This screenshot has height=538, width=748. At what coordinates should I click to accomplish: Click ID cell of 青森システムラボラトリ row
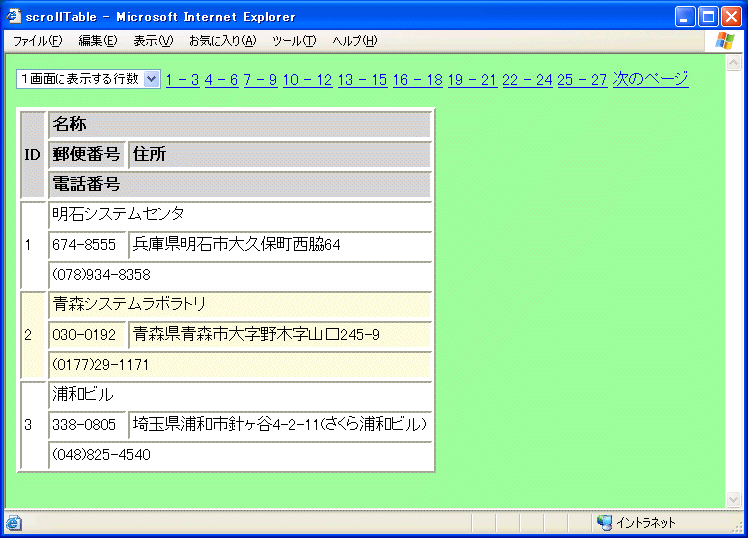32,335
